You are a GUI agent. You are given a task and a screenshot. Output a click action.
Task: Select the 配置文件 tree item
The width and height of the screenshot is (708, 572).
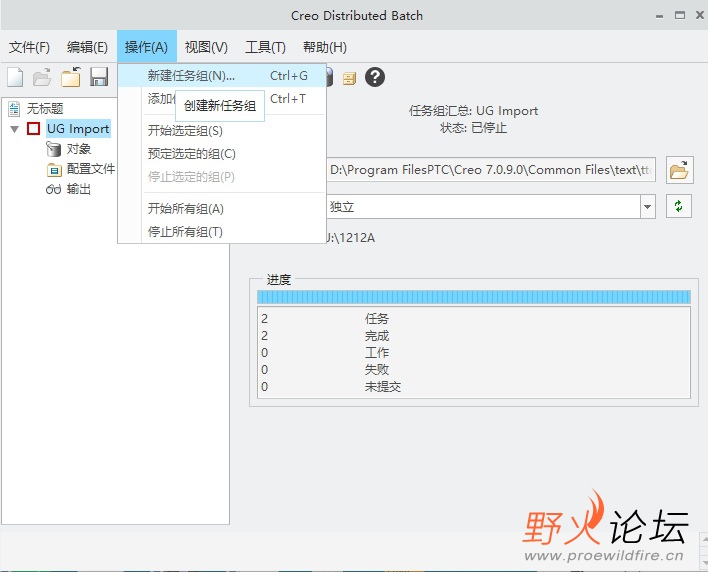pos(91,169)
